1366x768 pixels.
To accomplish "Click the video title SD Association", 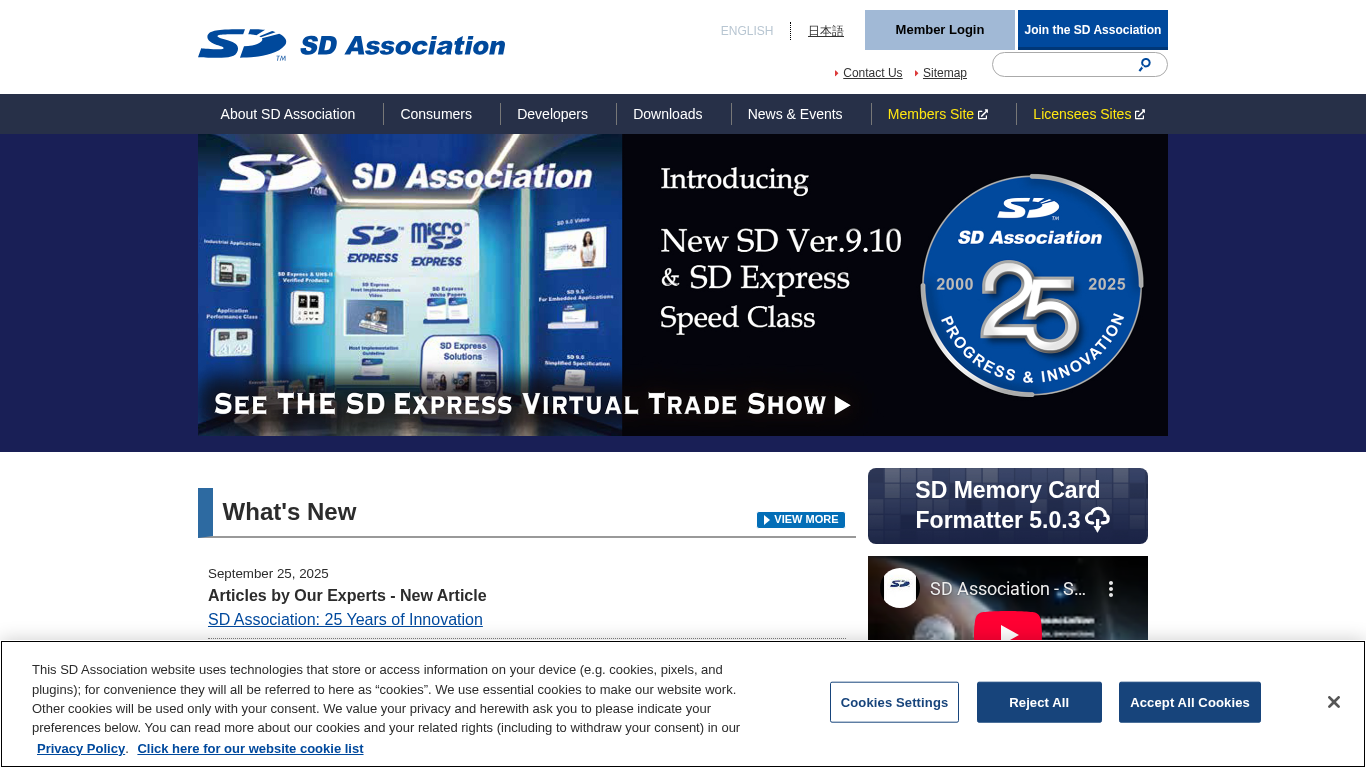I will 1008,589.
